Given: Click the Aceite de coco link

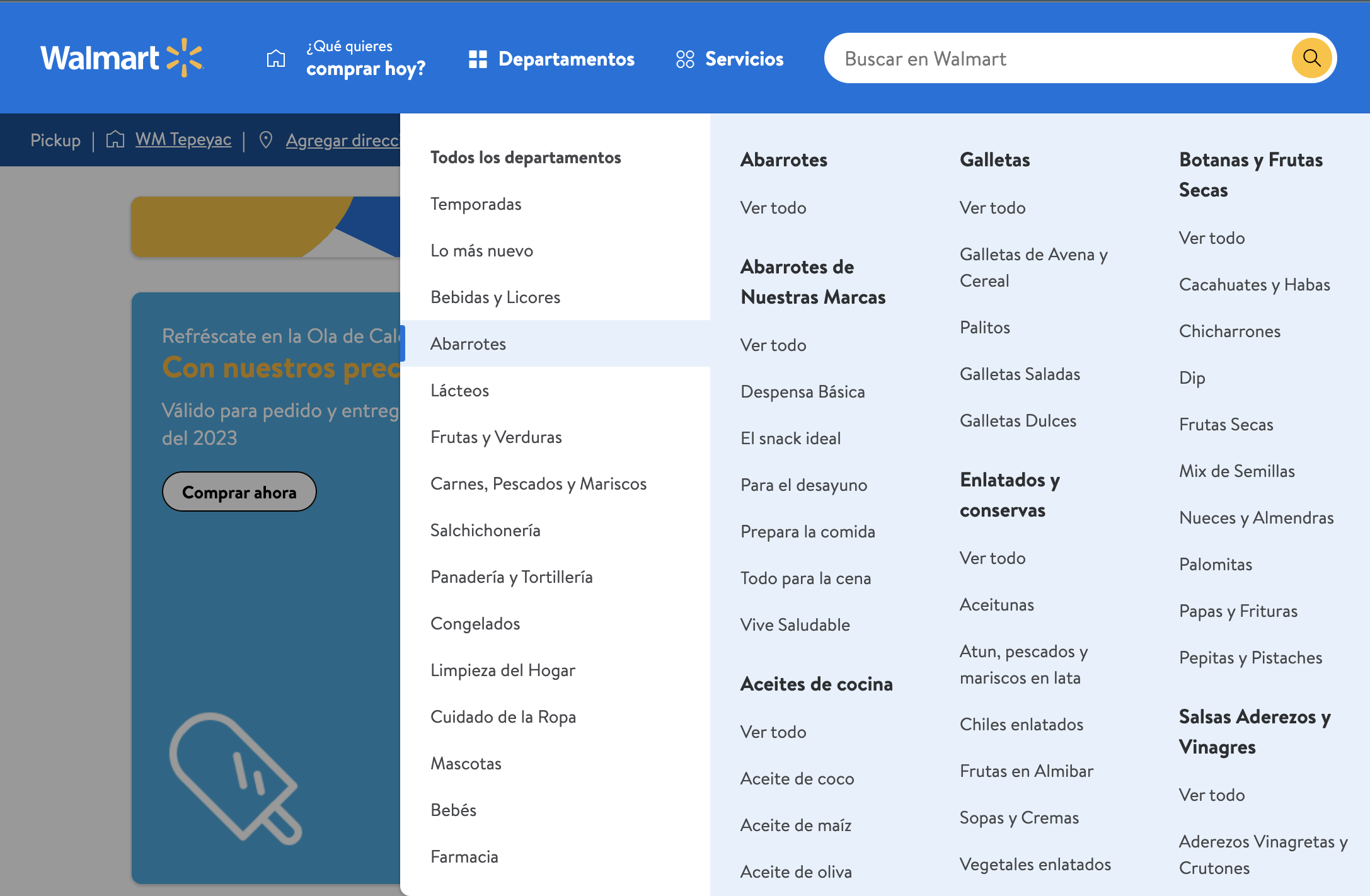Looking at the screenshot, I should 797,779.
